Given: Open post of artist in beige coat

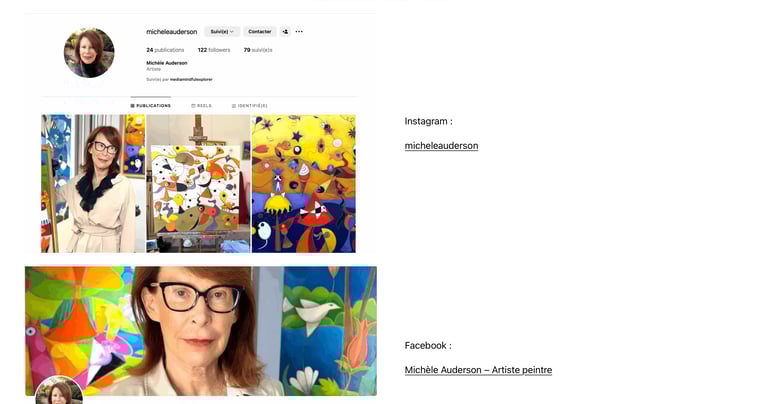Looking at the screenshot, I should coord(93,184).
